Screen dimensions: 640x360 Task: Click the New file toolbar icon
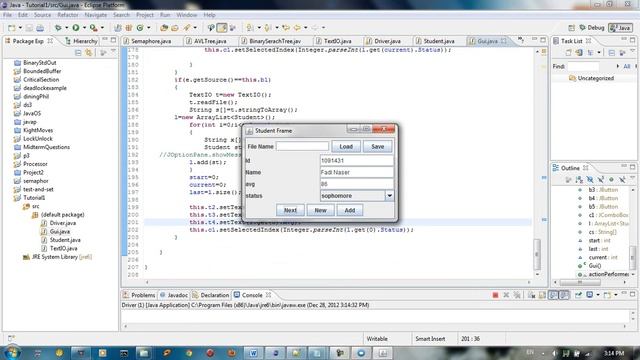pos(11,28)
